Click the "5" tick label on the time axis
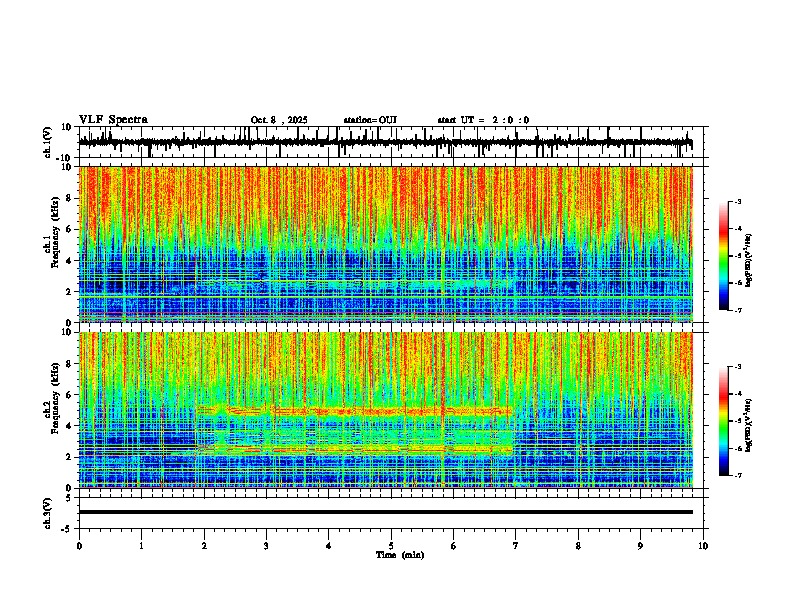The width and height of the screenshot is (792, 612). tap(391, 546)
